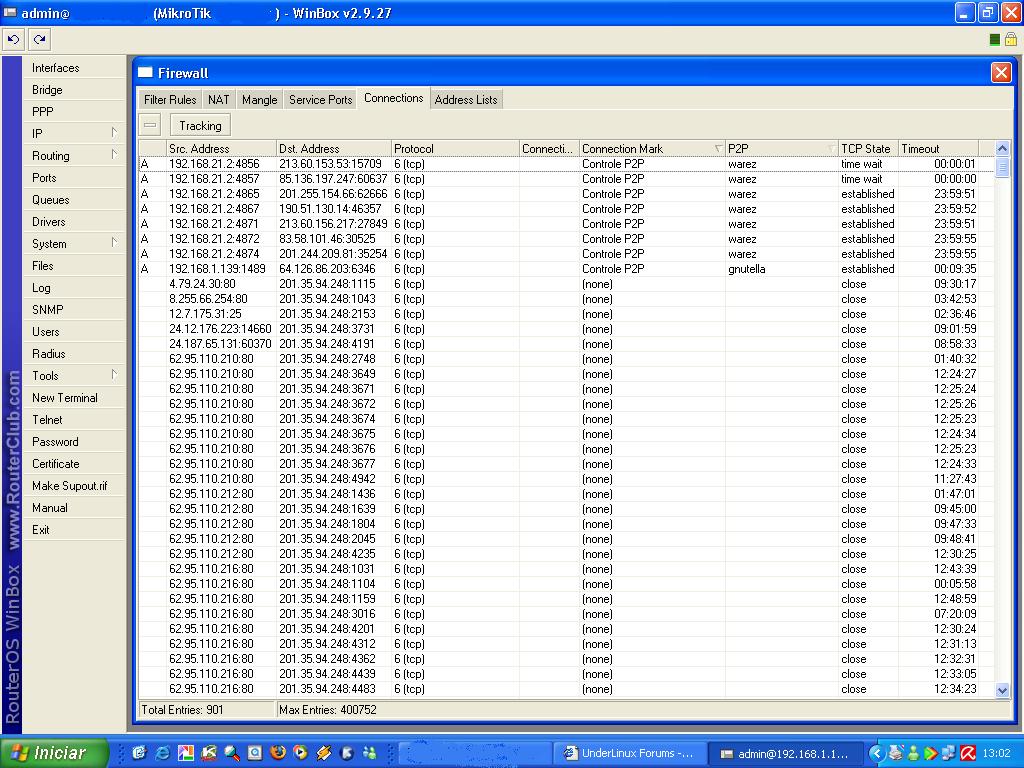Open Queues from the sidebar
Image resolution: width=1024 pixels, height=768 pixels.
[x=74, y=200]
